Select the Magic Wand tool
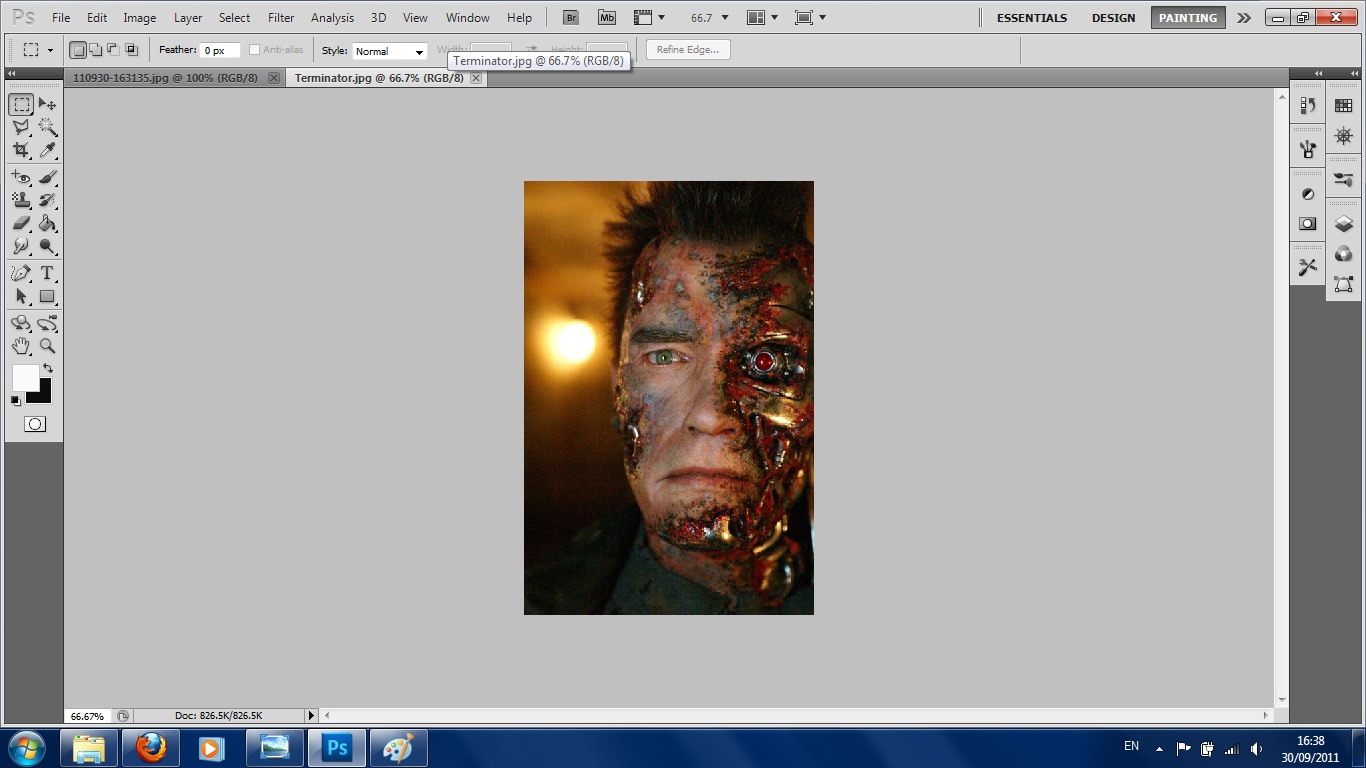This screenshot has height=768, width=1366. pyautogui.click(x=47, y=127)
